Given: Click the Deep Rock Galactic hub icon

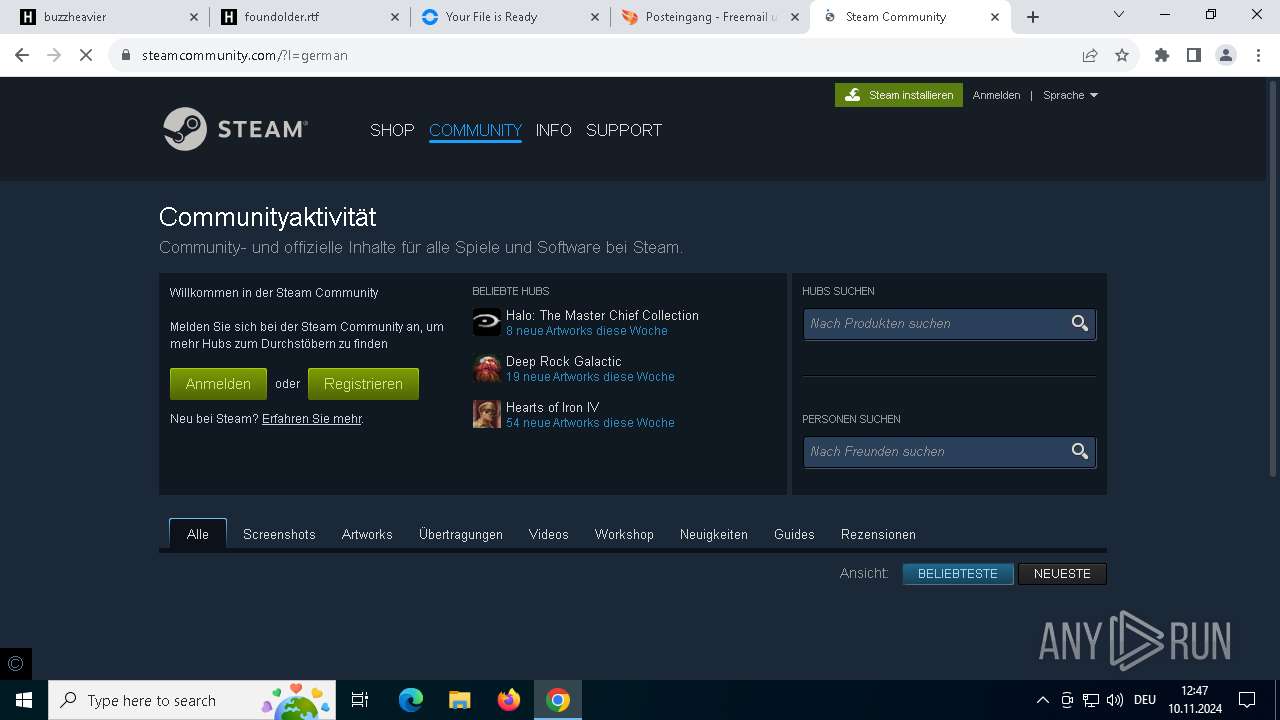Looking at the screenshot, I should [x=487, y=368].
